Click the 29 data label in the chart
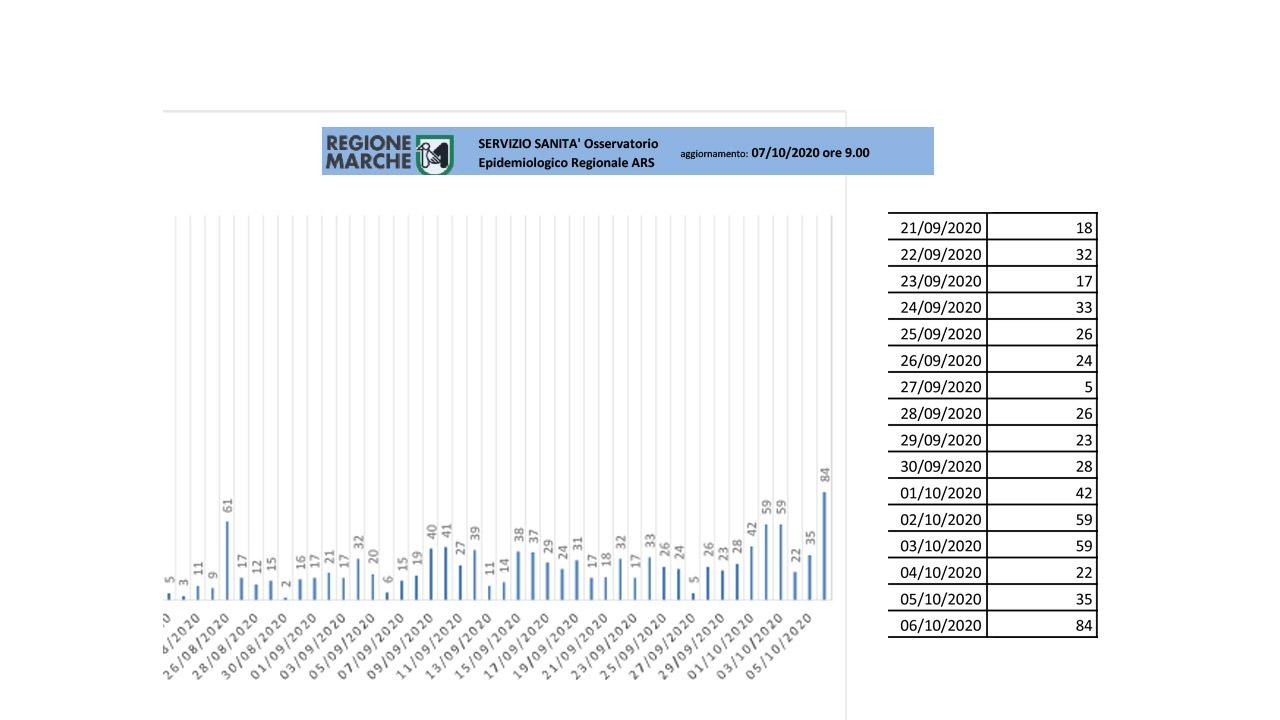Screen dimensions: 1280x720 [x=548, y=547]
